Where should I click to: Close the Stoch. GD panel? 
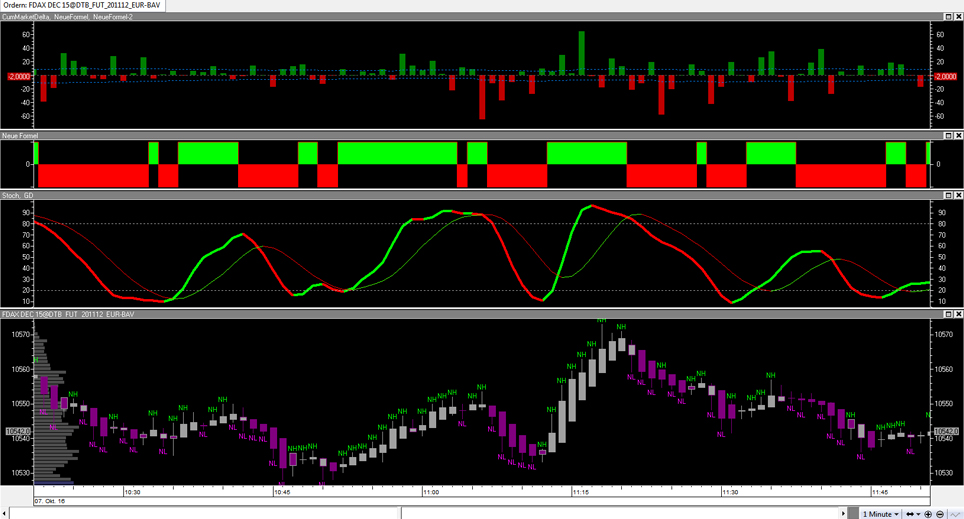[957, 196]
